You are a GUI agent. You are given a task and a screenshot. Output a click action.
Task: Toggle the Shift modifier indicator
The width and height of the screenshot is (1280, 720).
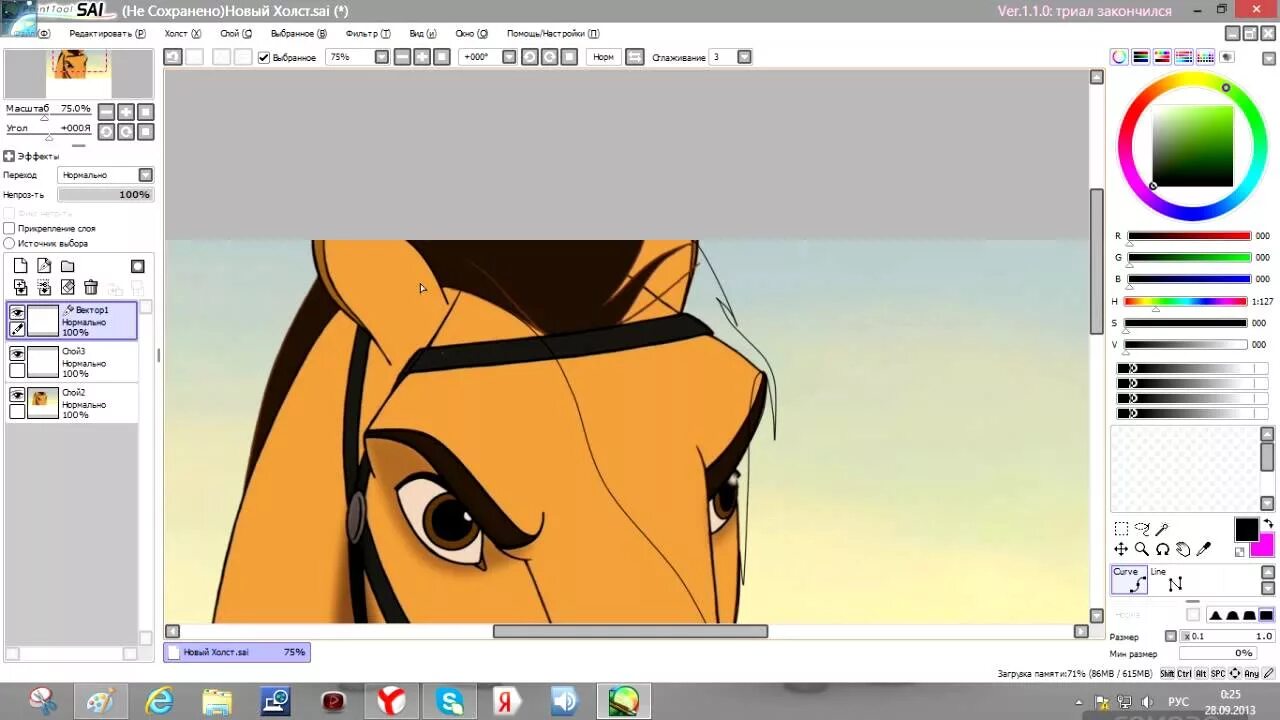click(1167, 674)
